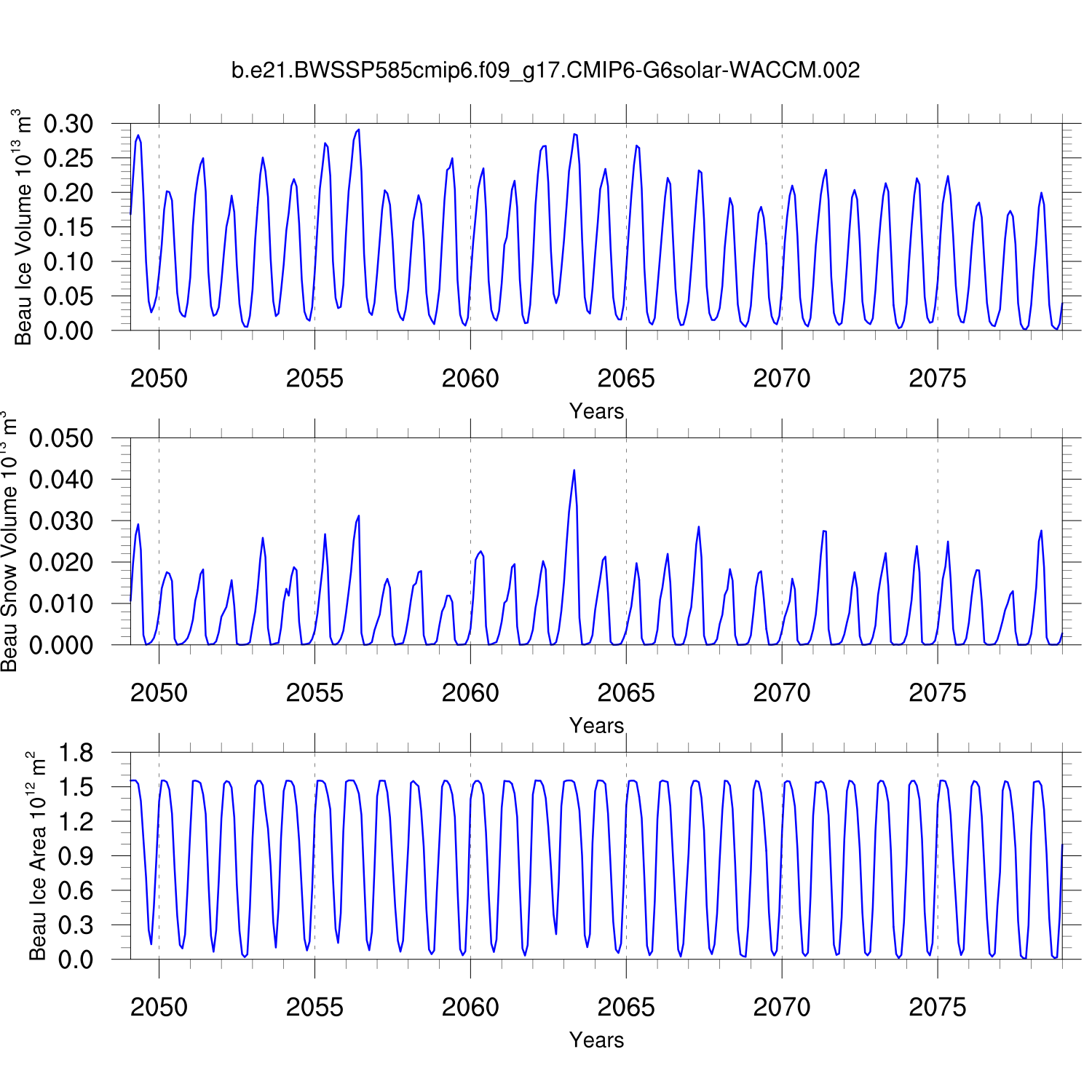
Task: Click "Years" label under the ice area plot
Action: tap(596, 1040)
